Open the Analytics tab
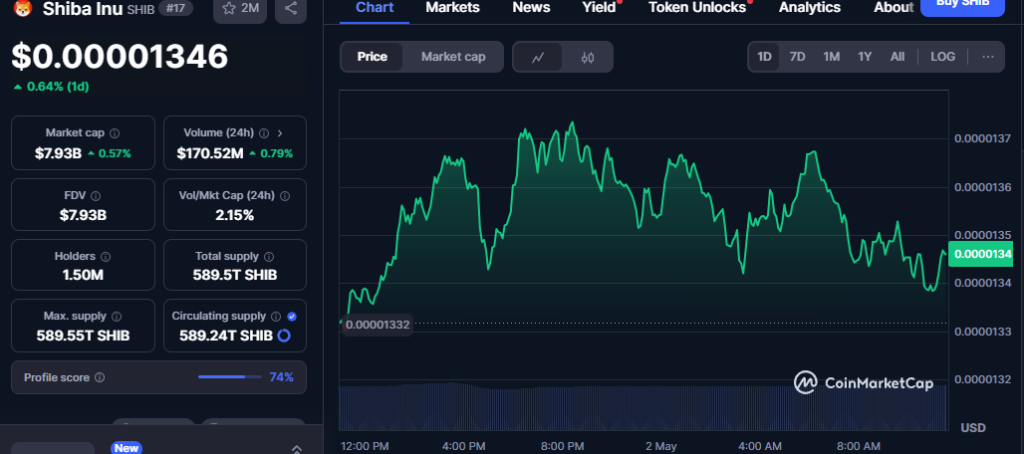 pyautogui.click(x=810, y=8)
